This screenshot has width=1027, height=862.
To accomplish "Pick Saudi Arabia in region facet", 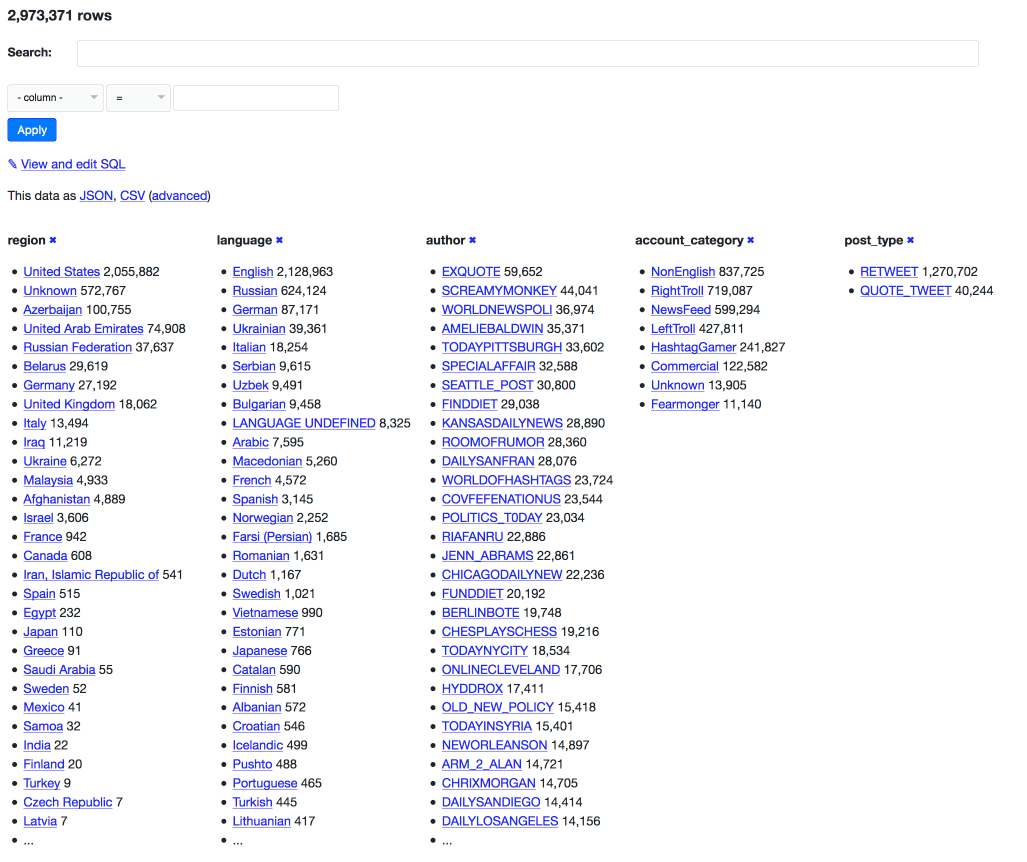I will [60, 669].
